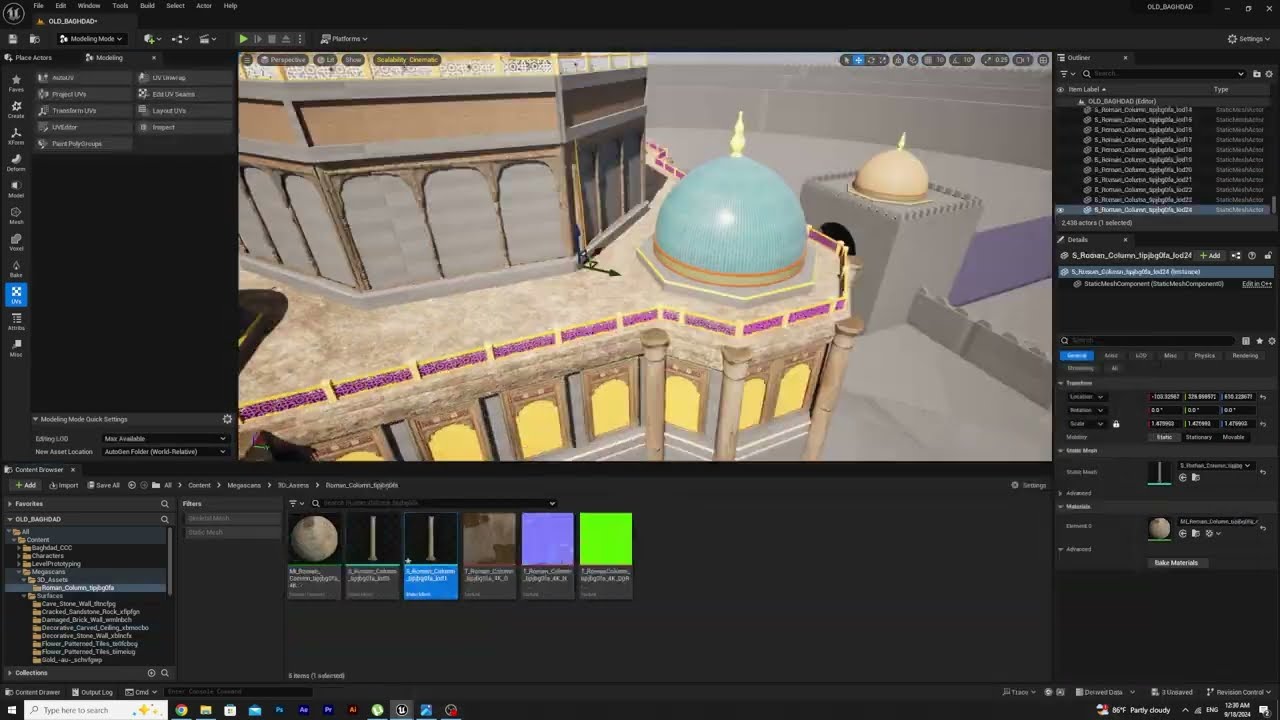The image size is (1280, 720).
Task: Click the Outliner search field
Action: (1164, 73)
